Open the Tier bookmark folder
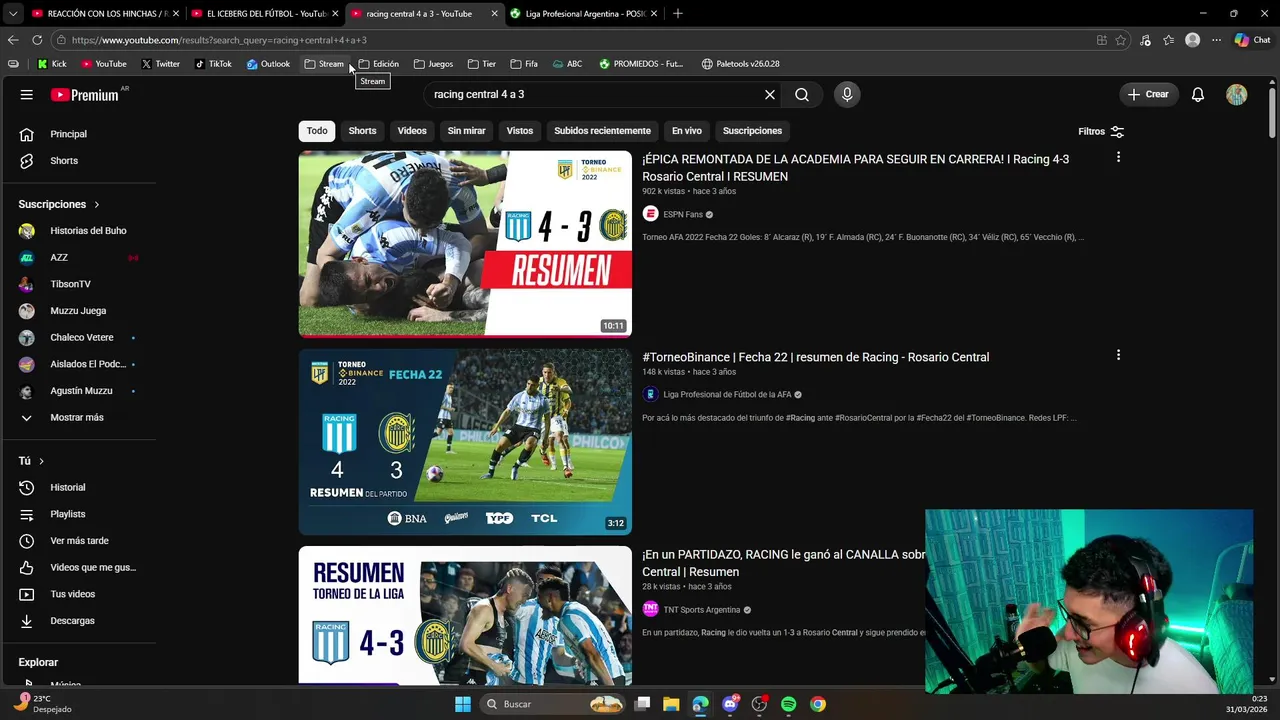Screen dimensions: 1280x720 482,64
